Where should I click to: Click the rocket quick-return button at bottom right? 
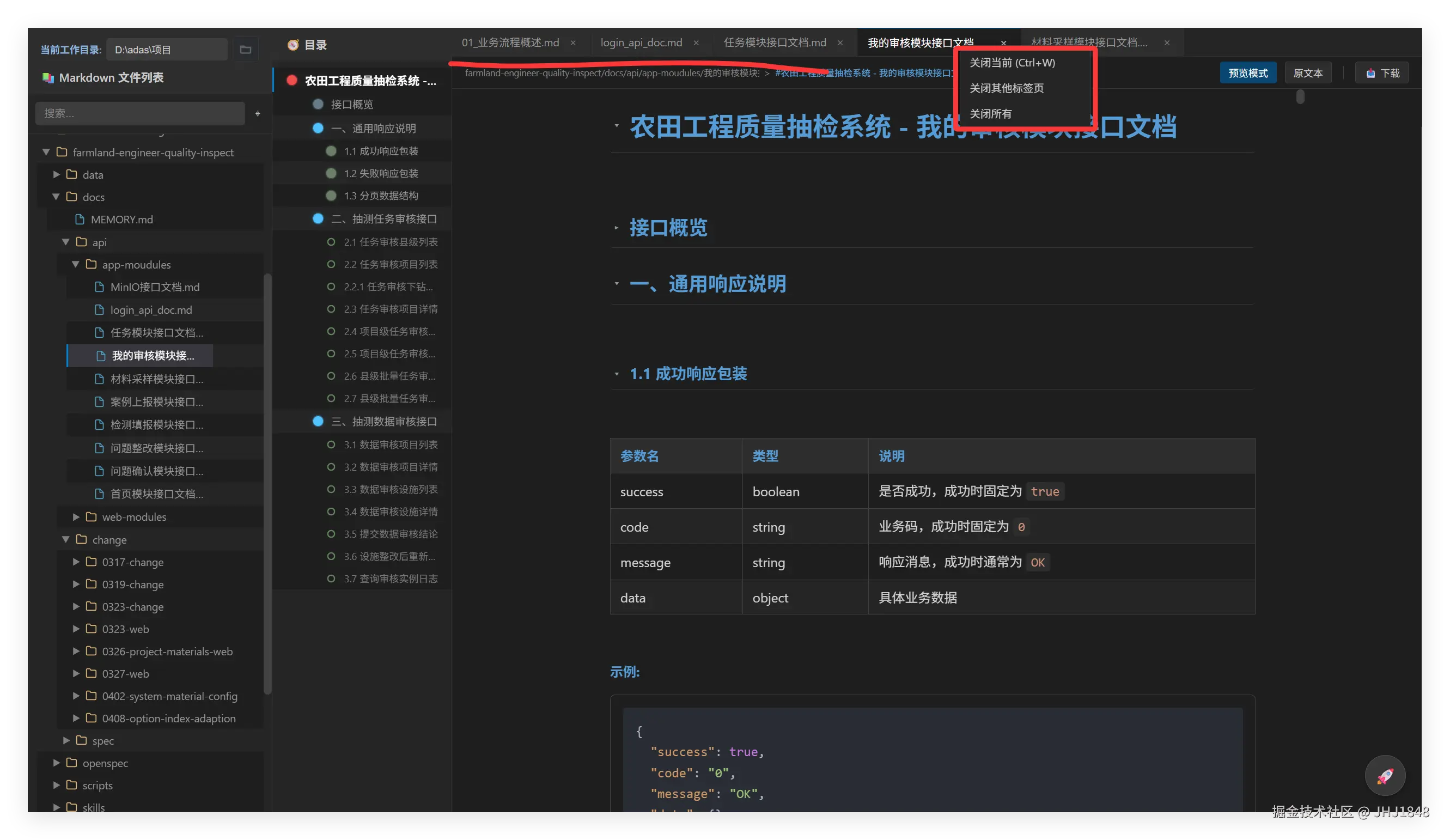click(x=1385, y=775)
